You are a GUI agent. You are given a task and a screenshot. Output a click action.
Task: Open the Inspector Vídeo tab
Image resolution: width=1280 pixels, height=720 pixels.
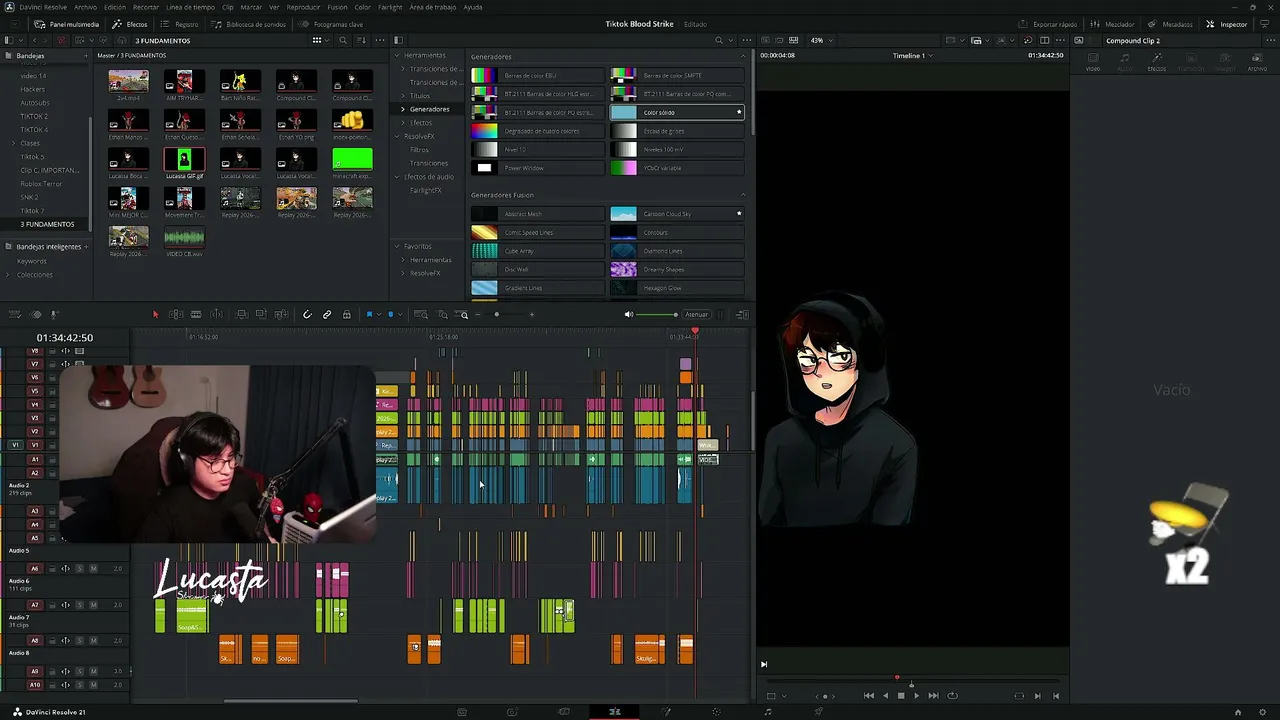(1093, 61)
